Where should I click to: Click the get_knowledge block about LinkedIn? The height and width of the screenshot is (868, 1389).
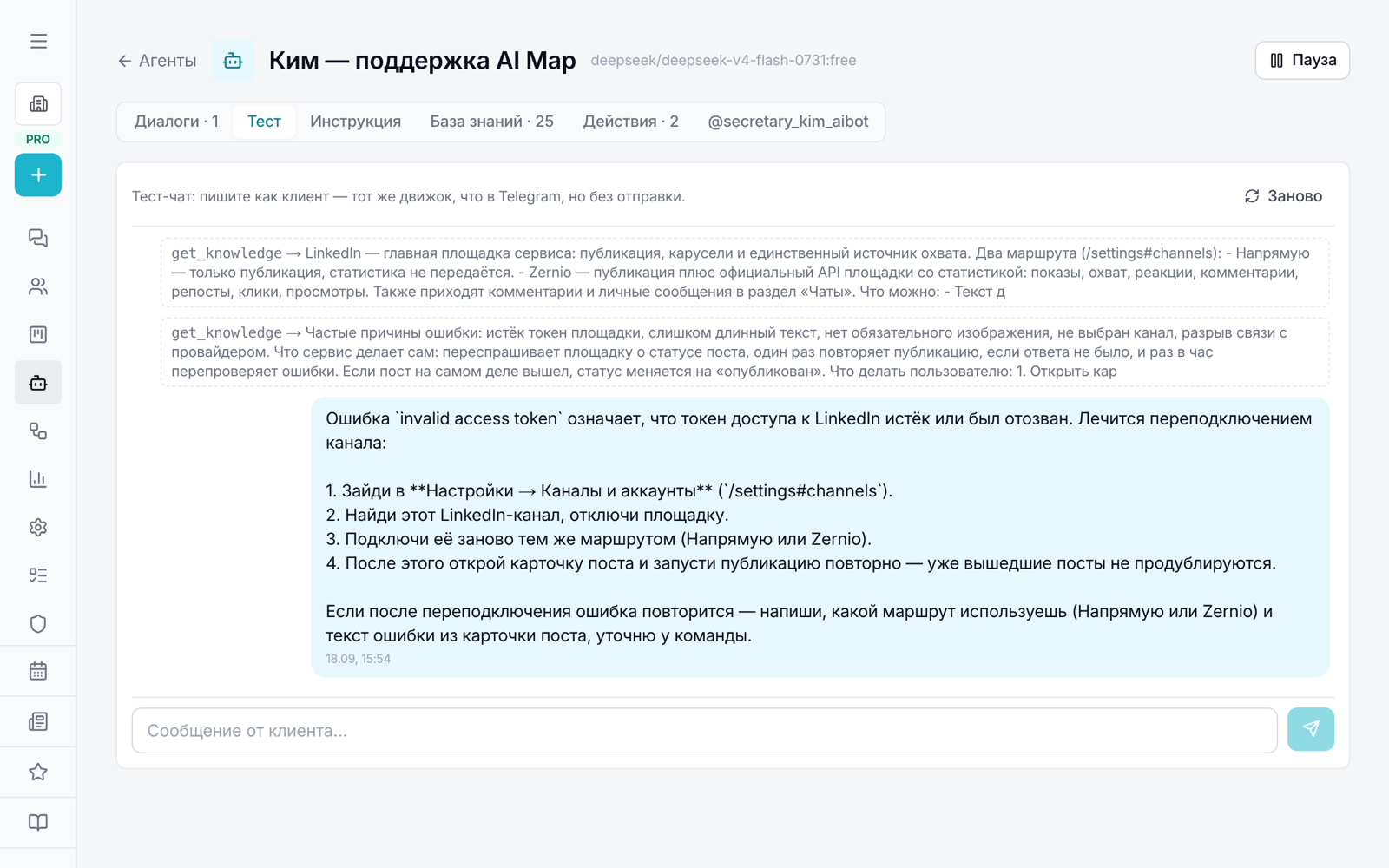745,273
